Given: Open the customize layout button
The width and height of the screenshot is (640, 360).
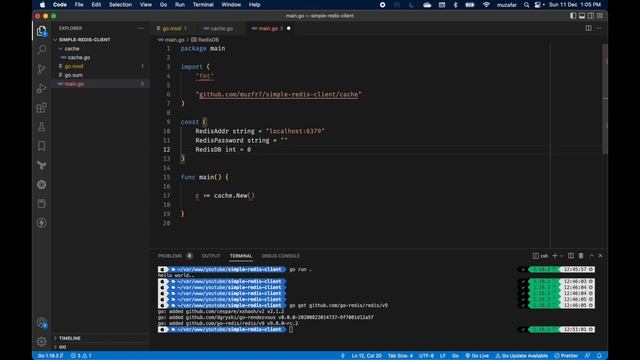Looking at the screenshot, I should 600,16.
